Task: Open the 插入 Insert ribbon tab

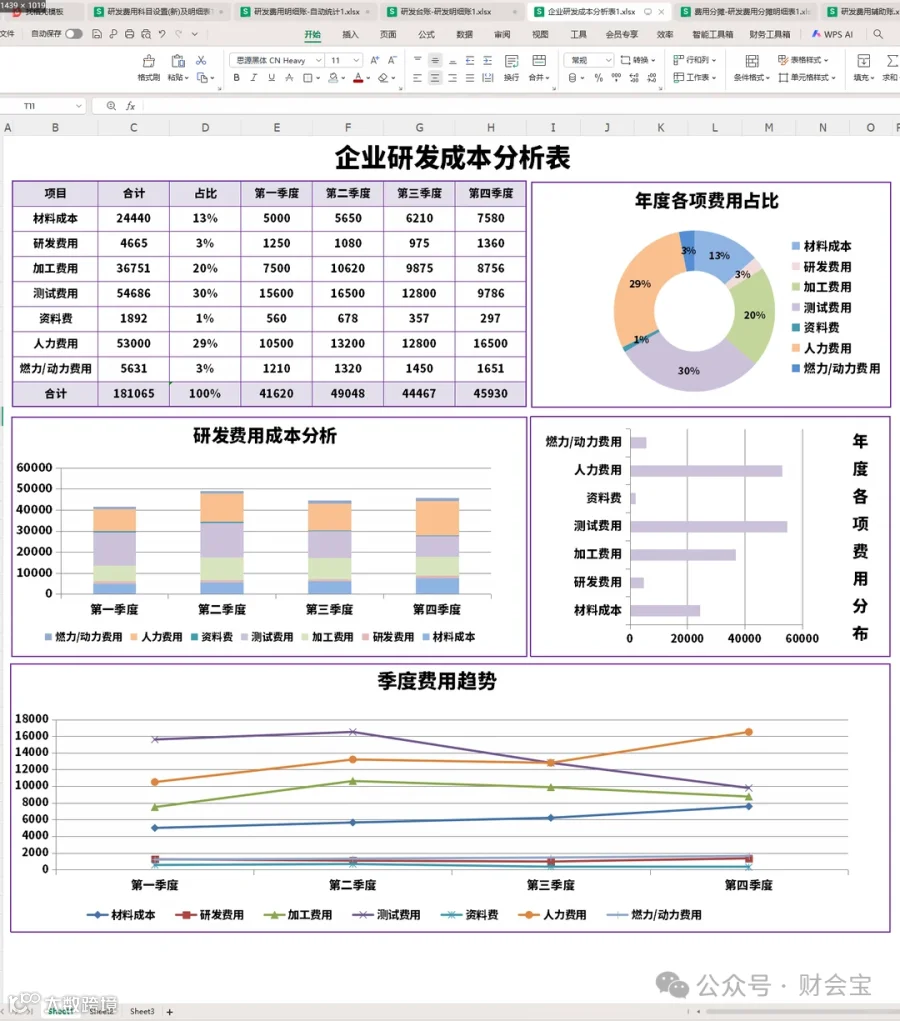Action: [350, 35]
